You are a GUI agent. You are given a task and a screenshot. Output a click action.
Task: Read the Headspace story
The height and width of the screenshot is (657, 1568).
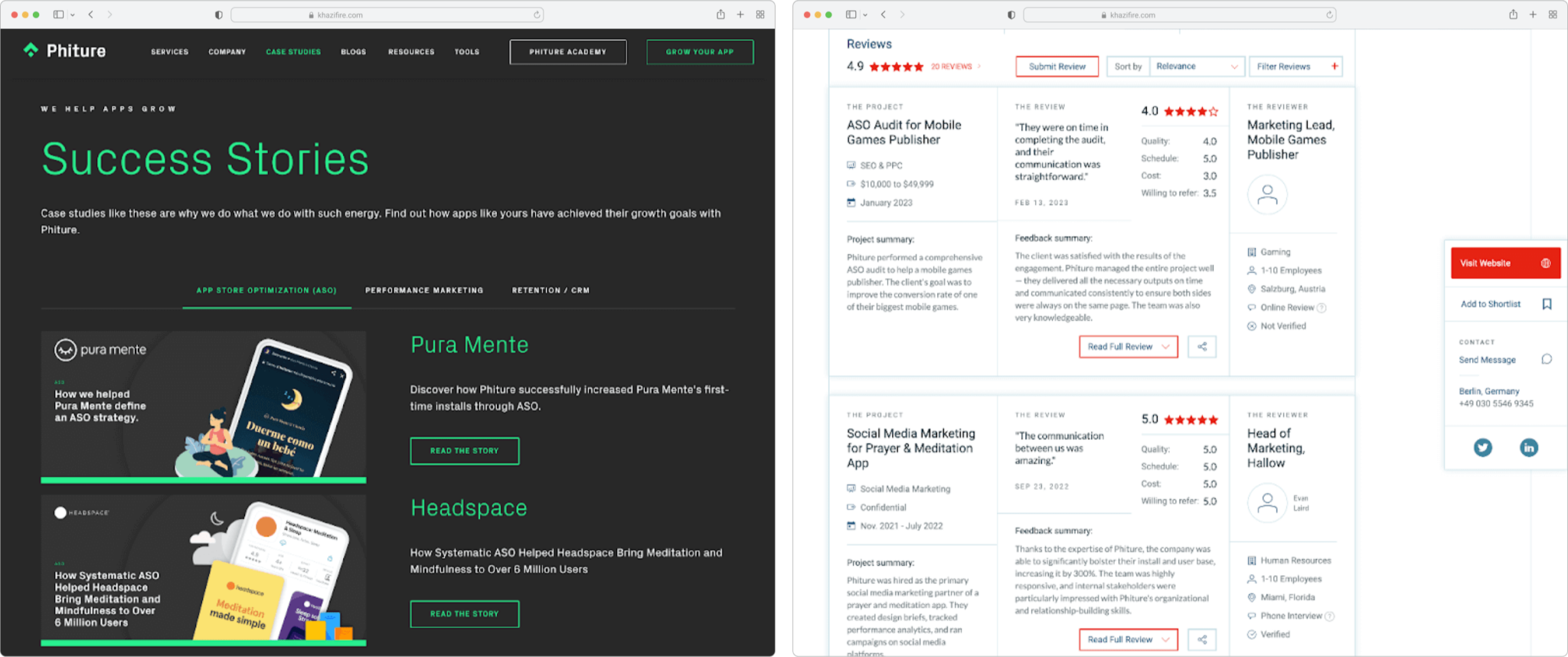point(465,614)
